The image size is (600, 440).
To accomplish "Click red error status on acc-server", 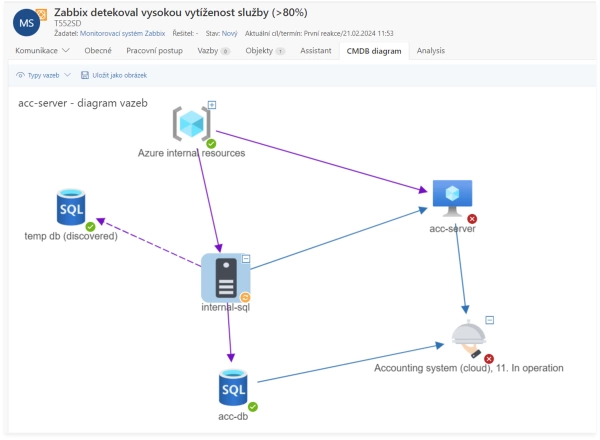I will pos(472,219).
